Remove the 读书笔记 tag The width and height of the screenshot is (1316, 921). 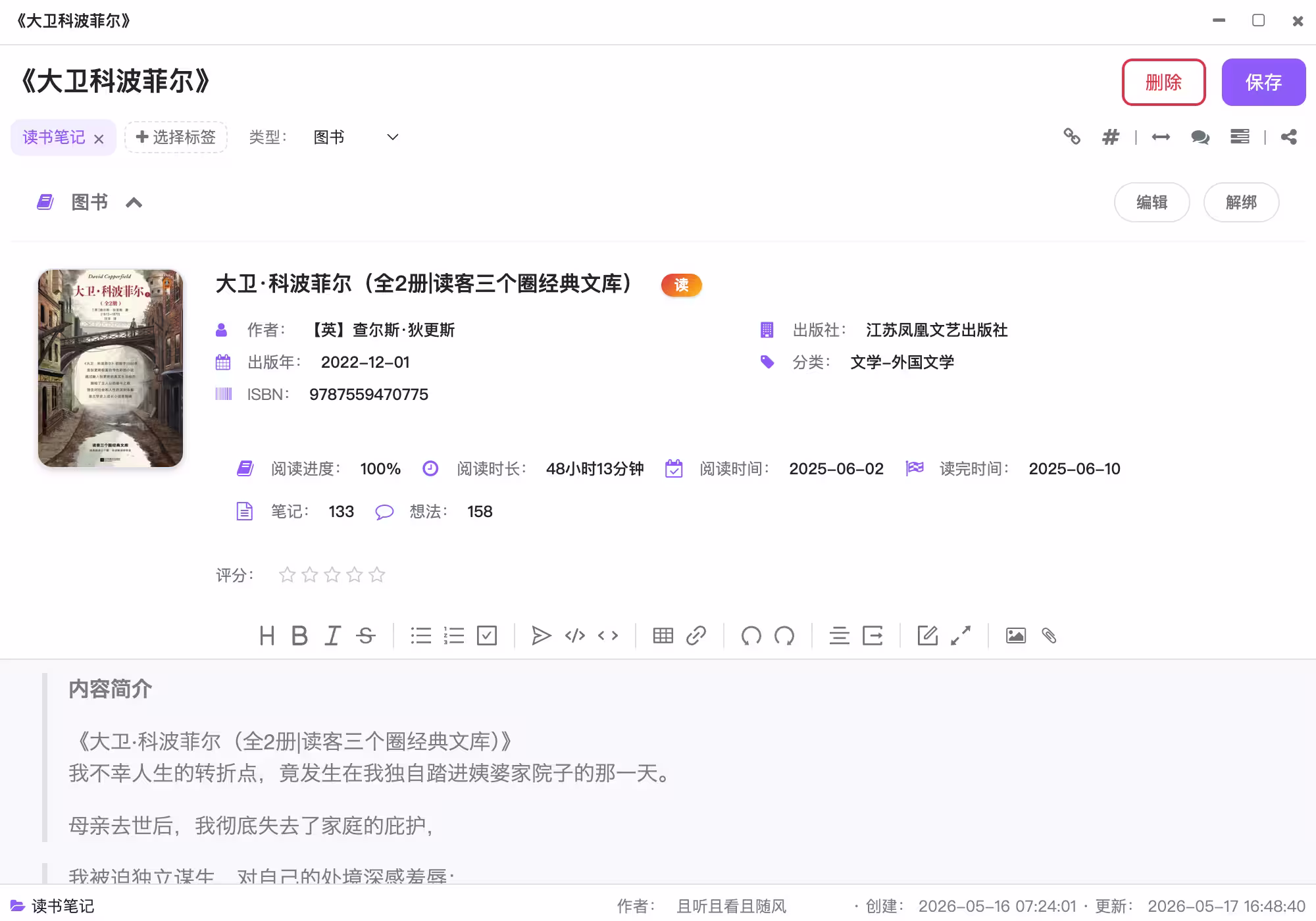click(x=99, y=139)
